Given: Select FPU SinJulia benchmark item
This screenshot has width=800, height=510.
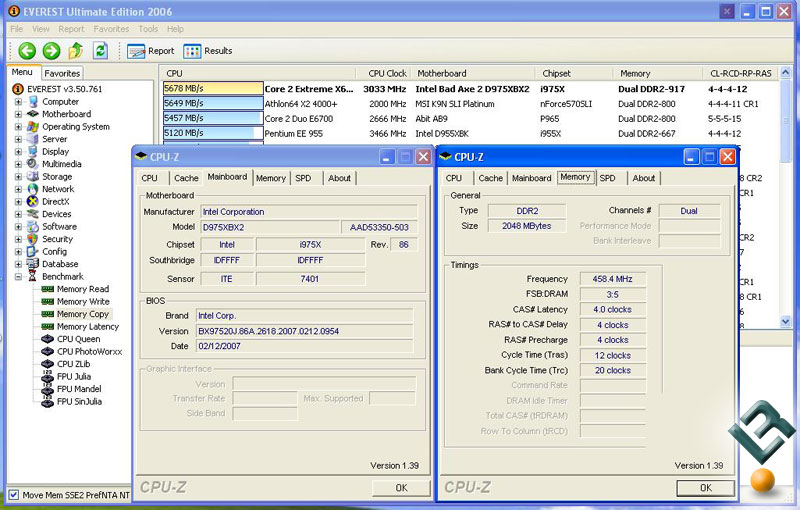Looking at the screenshot, I should (79, 401).
